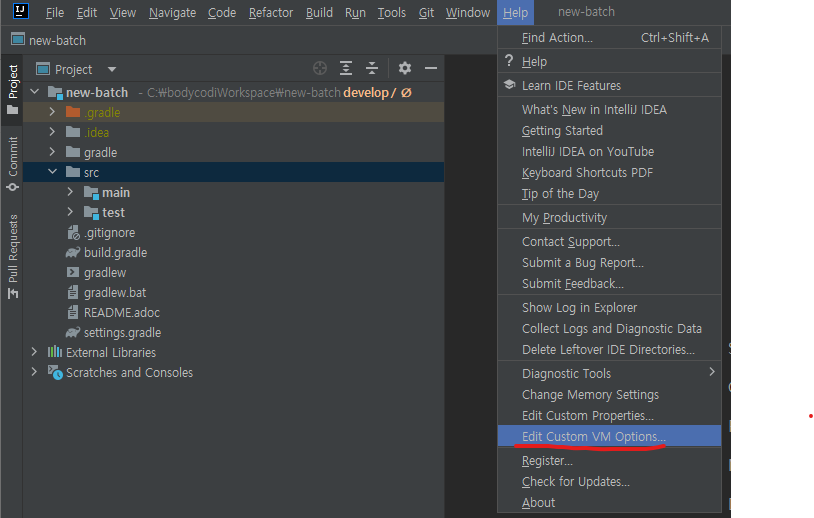The image size is (814, 518).
Task: Select Show Log in Explorer
Action: pyautogui.click(x=609, y=307)
